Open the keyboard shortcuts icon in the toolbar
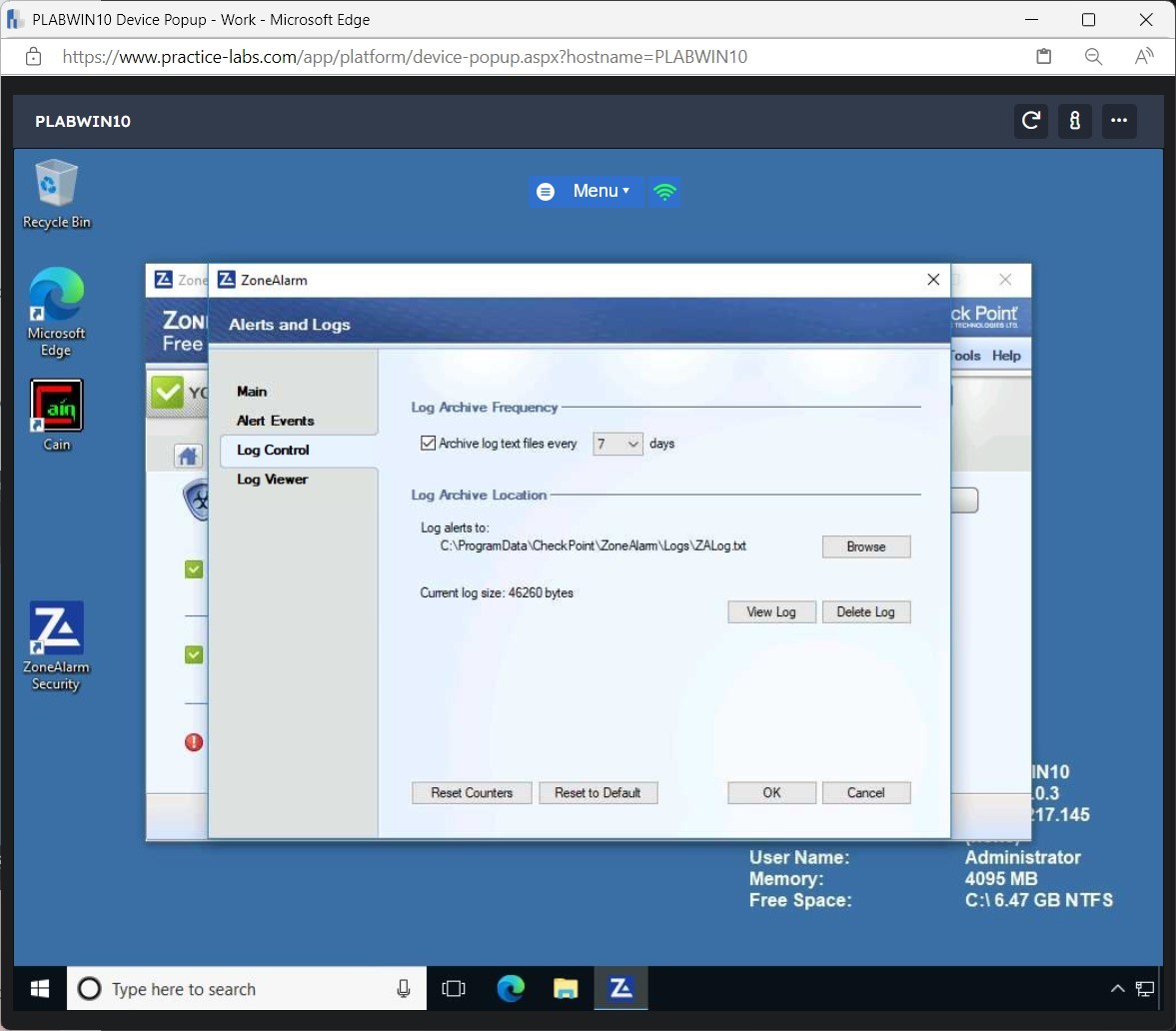The width and height of the screenshot is (1176, 1031). click(1074, 121)
